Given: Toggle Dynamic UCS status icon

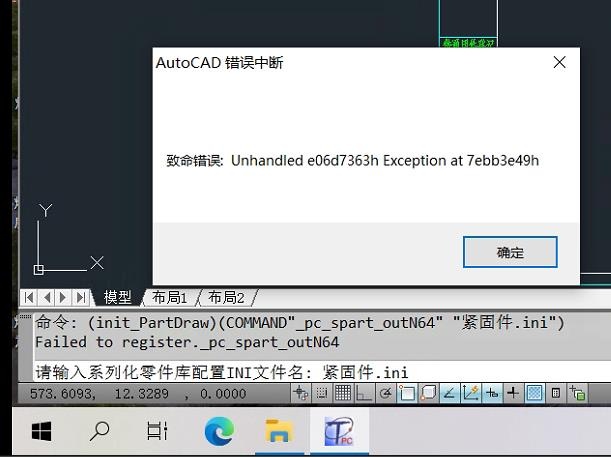Looking at the screenshot, I should pos(470,393).
